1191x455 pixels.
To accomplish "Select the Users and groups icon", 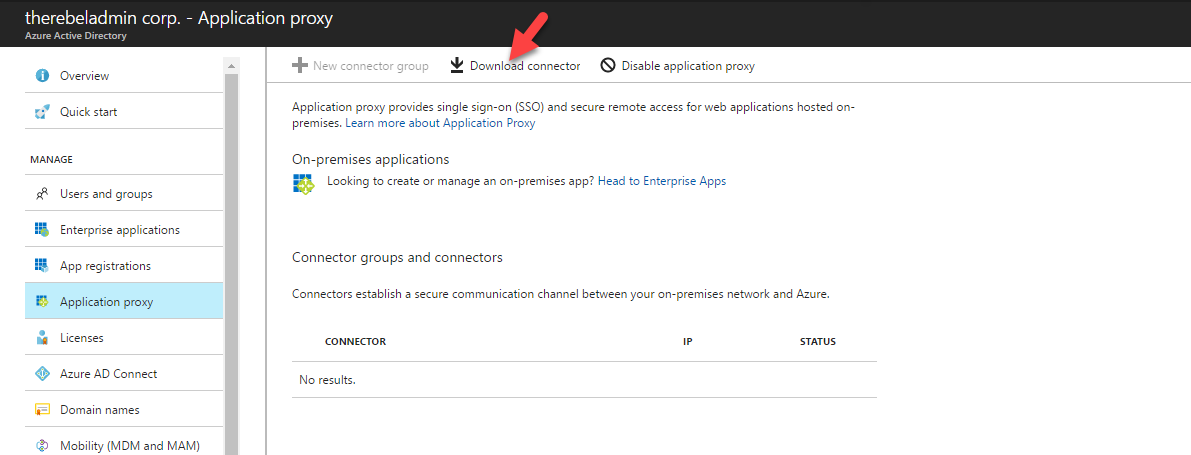I will (43, 194).
